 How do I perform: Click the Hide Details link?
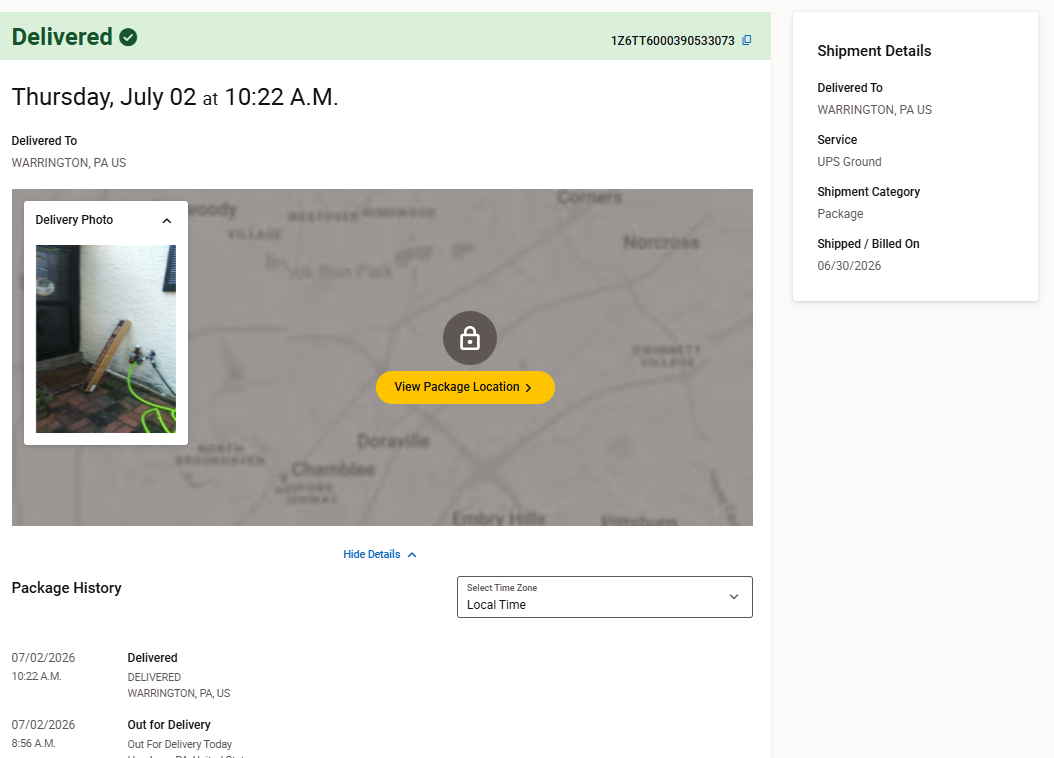coord(380,554)
